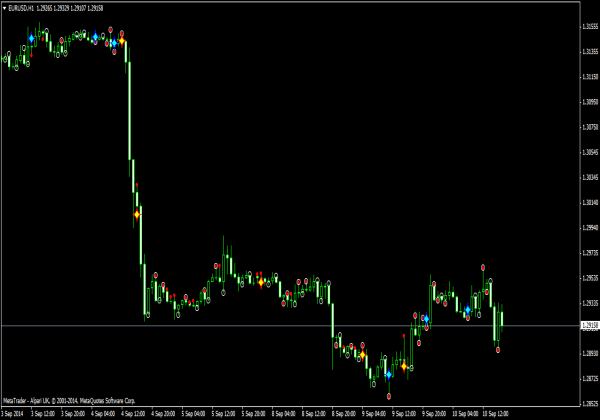Click the EURUSD,H1 symbol title text
Viewport: 600px width, 420px height.
(27, 7)
